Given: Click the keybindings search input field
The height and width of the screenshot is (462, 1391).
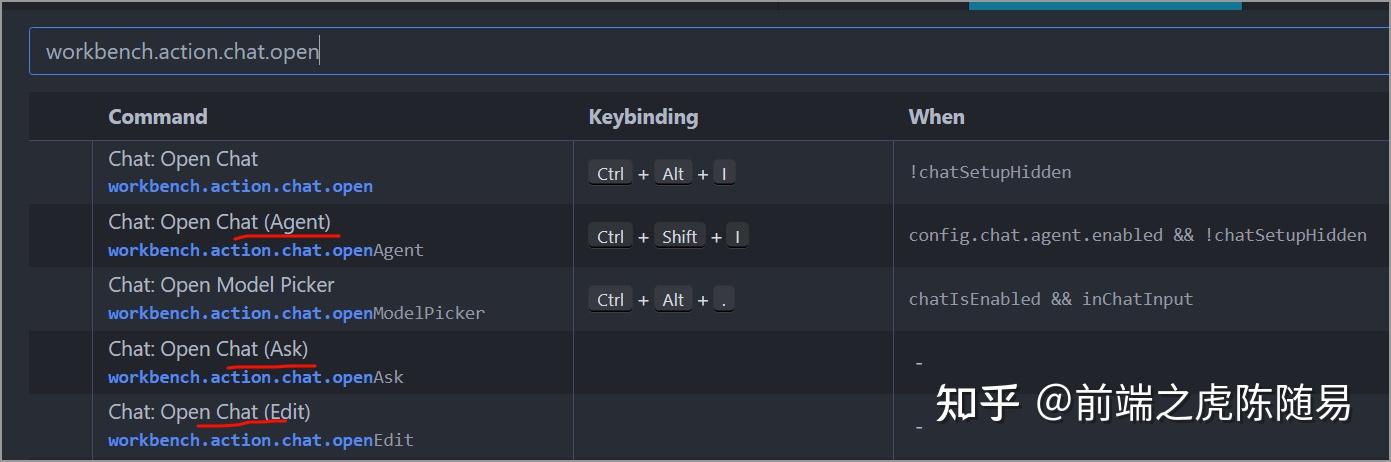Looking at the screenshot, I should (700, 52).
